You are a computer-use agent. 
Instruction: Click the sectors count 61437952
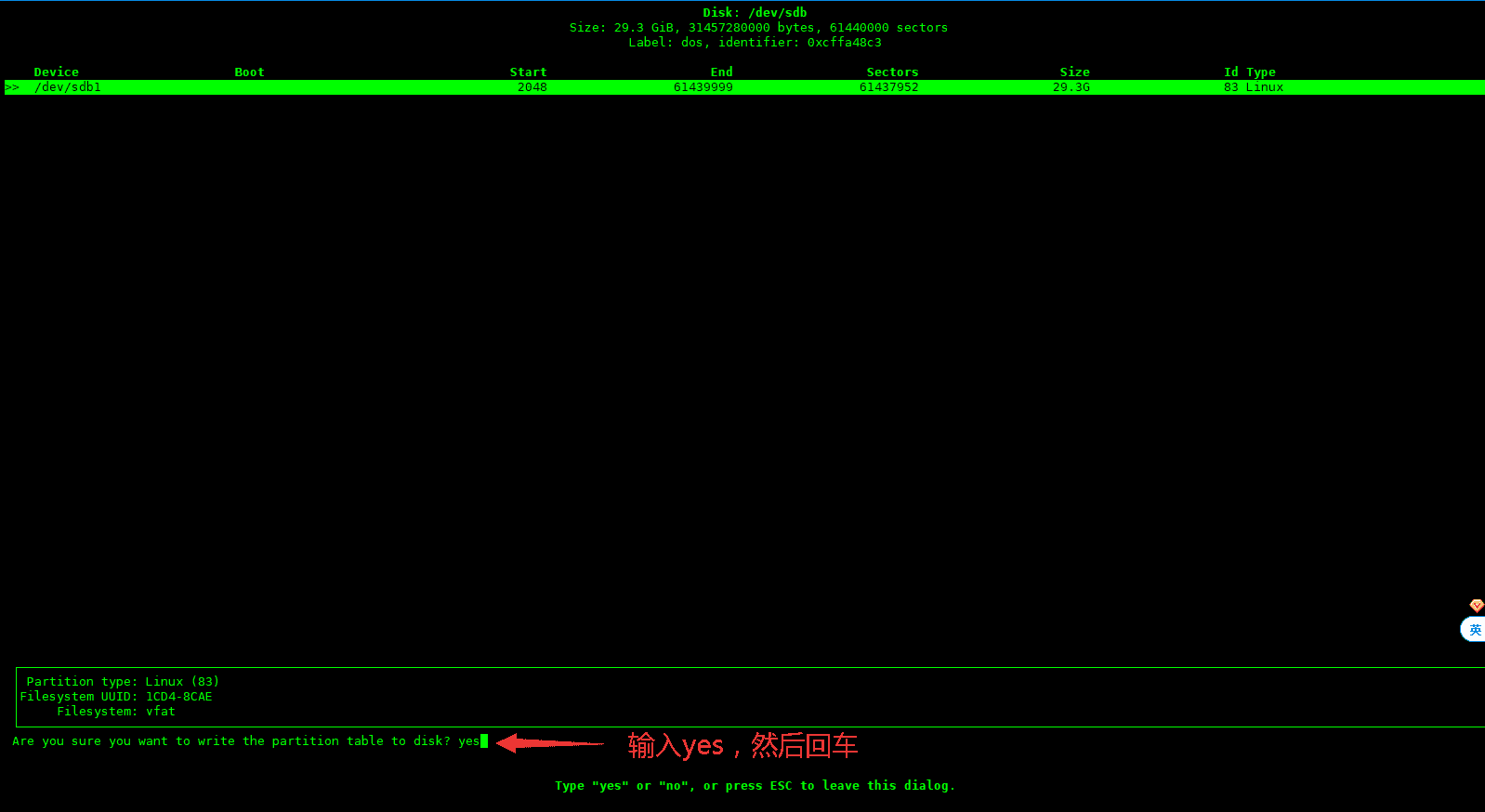pyautogui.click(x=888, y=87)
